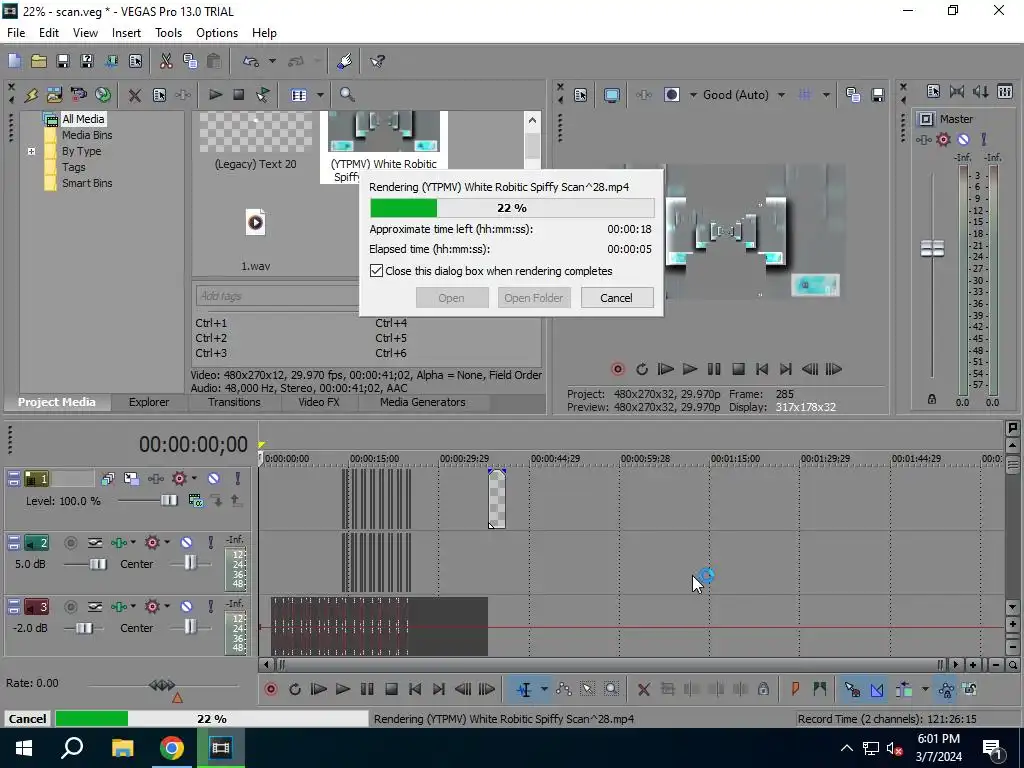Mute audio Track 3
The width and height of the screenshot is (1024, 768).
point(187,607)
